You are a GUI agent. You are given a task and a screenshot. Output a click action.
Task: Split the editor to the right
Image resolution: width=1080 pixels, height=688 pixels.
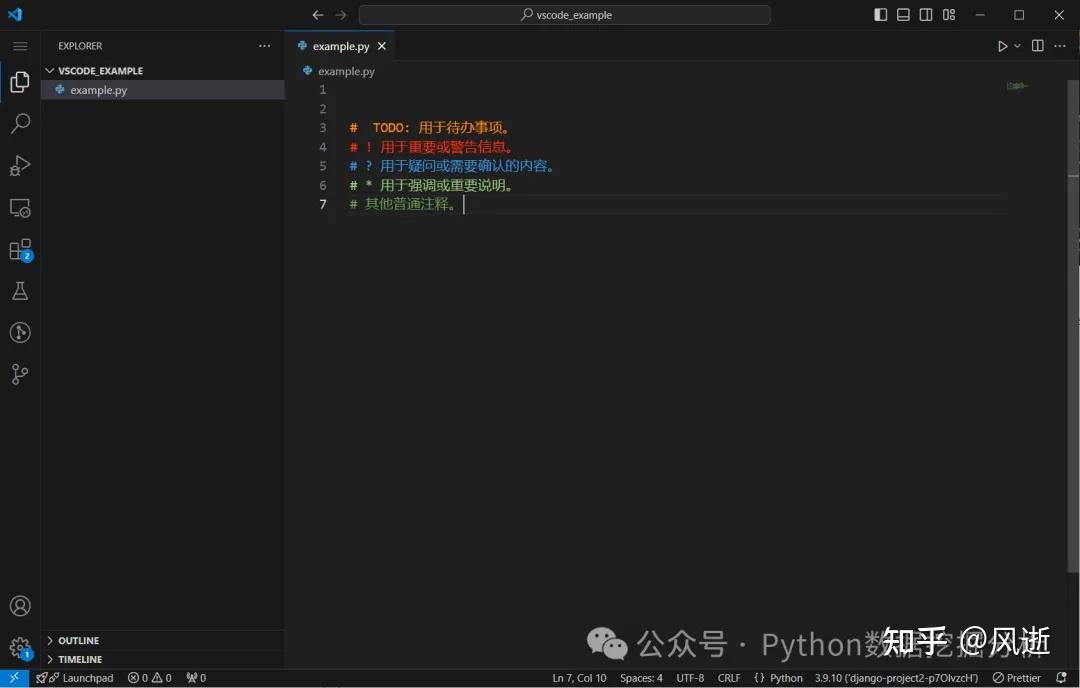point(1037,45)
